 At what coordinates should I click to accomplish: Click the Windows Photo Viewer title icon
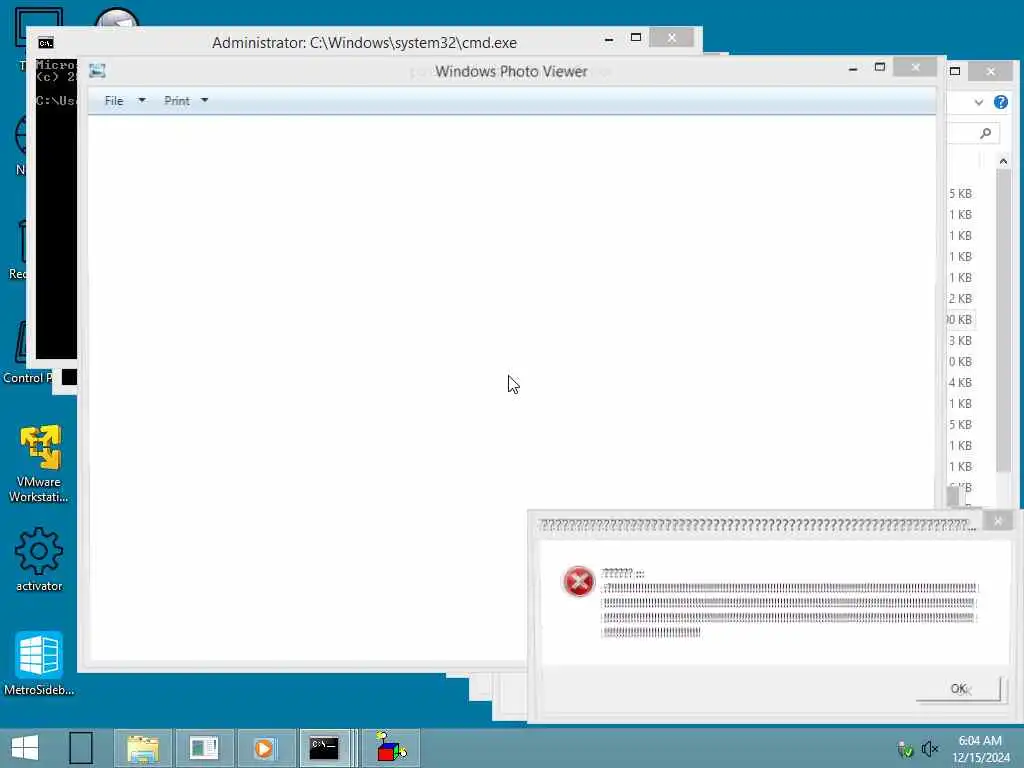click(x=97, y=71)
